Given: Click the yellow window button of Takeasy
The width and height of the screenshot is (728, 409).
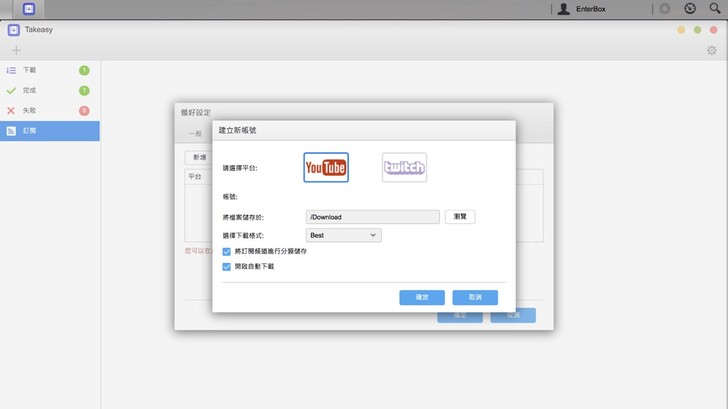Looking at the screenshot, I should click(681, 30).
